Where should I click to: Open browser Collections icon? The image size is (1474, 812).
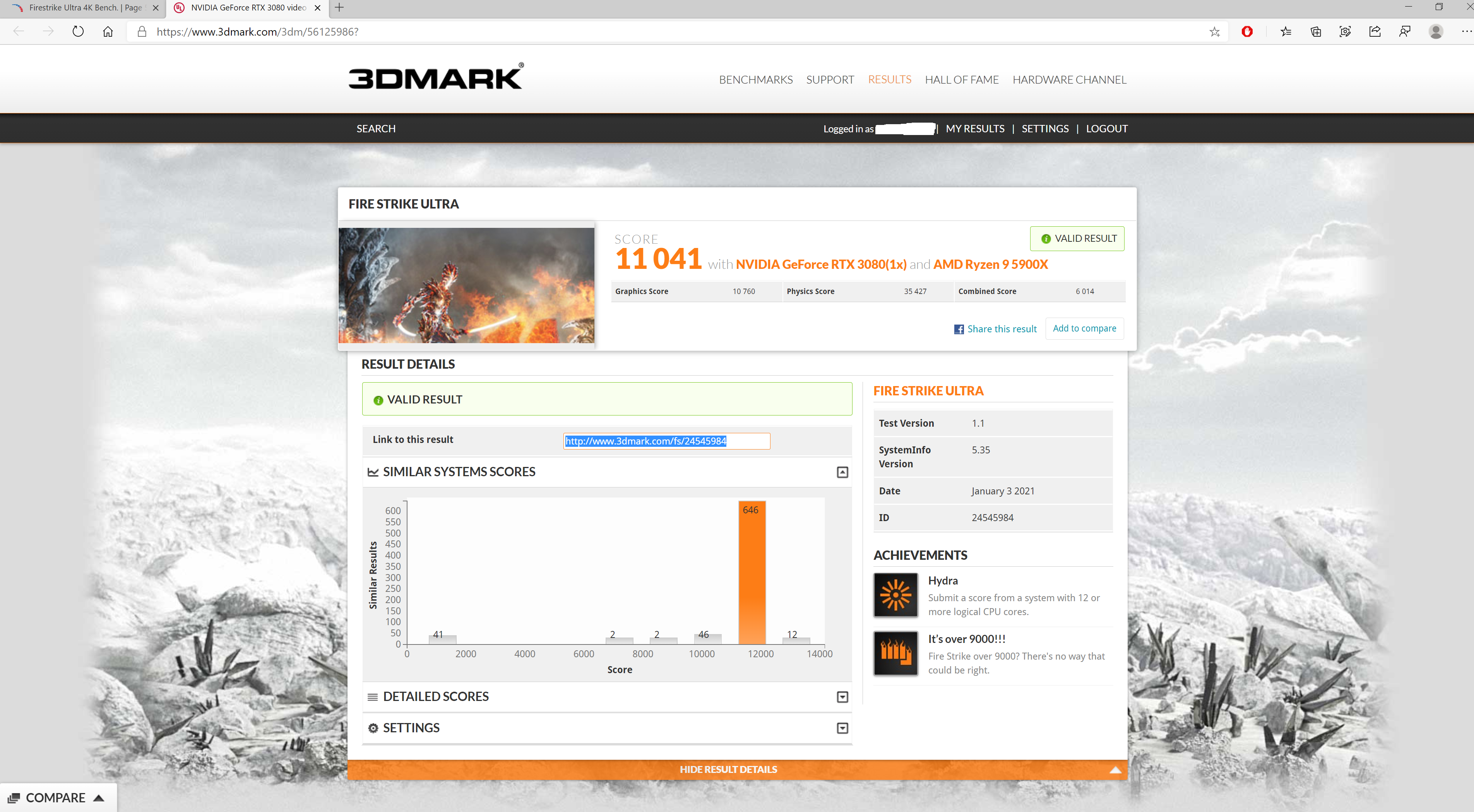point(1315,31)
